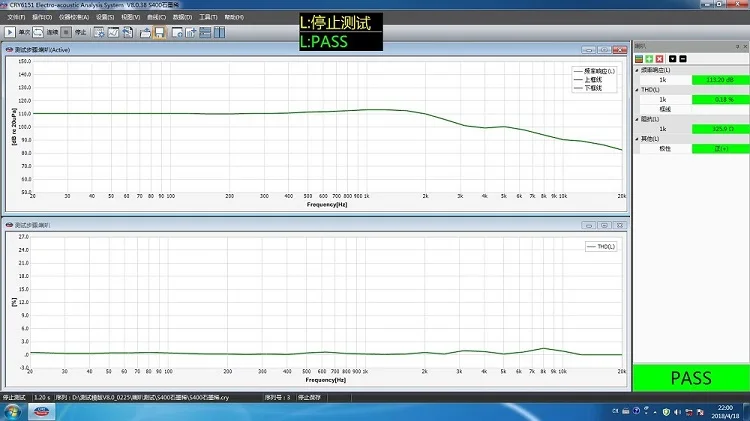Click the 停止保存 status bar entry
750x421 pixels.
[x=309, y=397]
